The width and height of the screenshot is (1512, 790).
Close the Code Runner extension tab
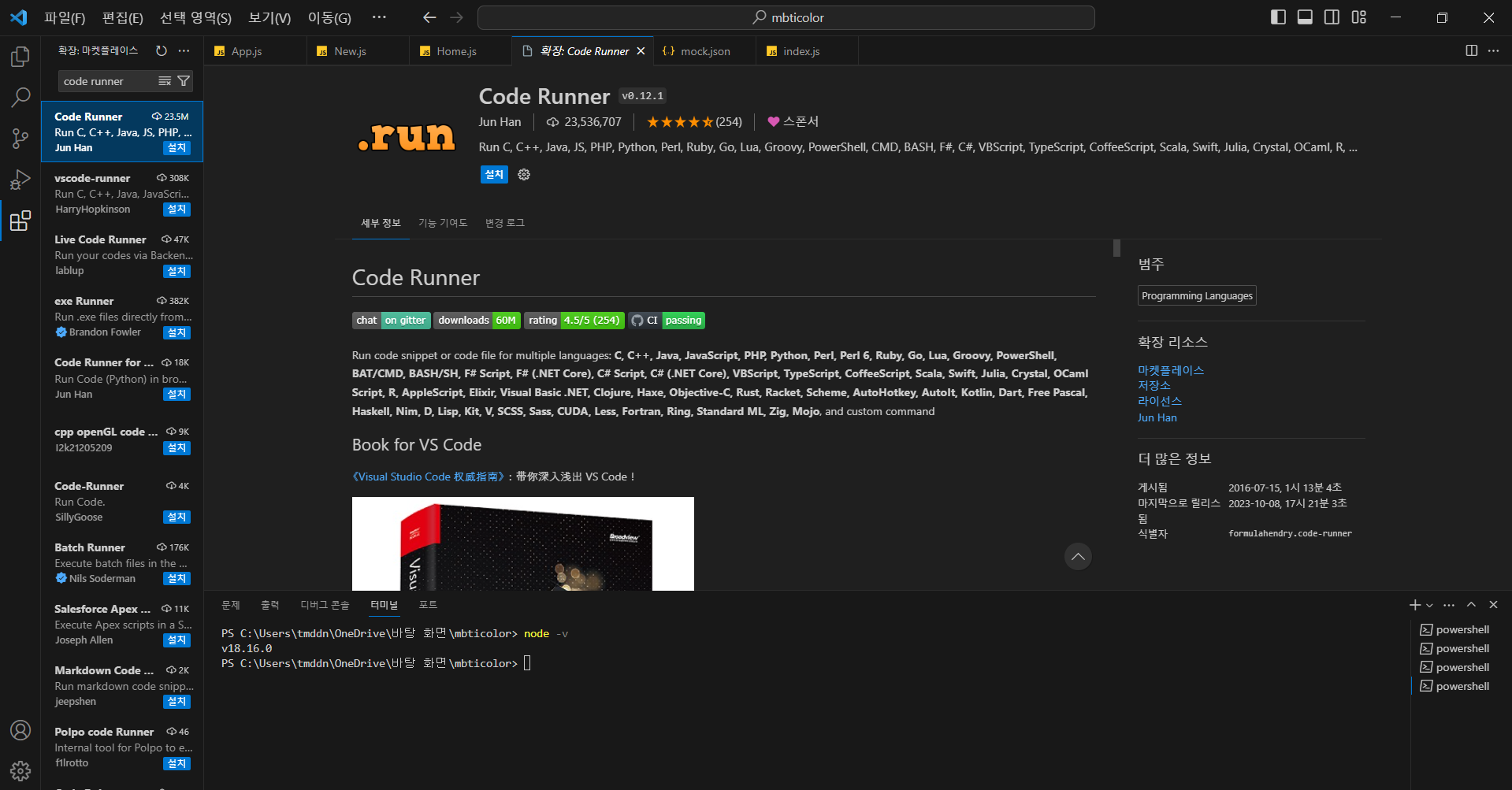pos(641,51)
